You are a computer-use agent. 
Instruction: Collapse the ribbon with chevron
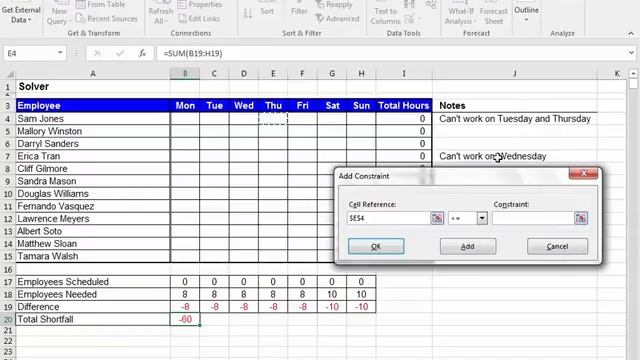(631, 33)
